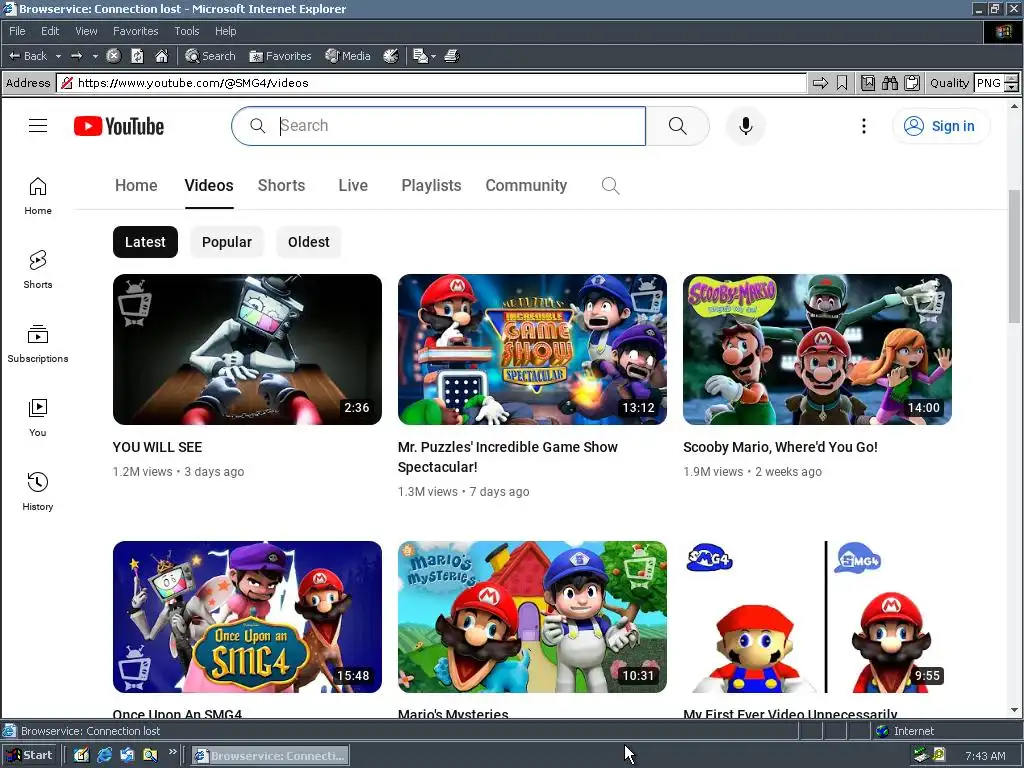Open You in YouTube sidebar
This screenshot has height=768, width=1024.
38,417
